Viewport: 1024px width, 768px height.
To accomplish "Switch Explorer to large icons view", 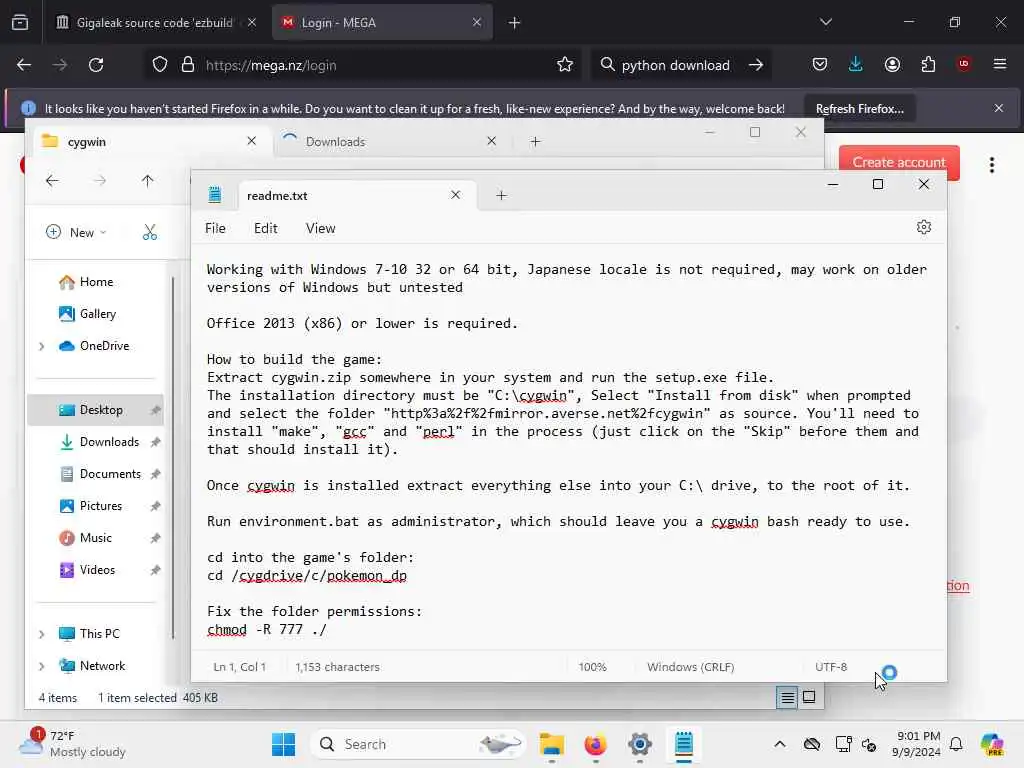I will tap(808, 697).
